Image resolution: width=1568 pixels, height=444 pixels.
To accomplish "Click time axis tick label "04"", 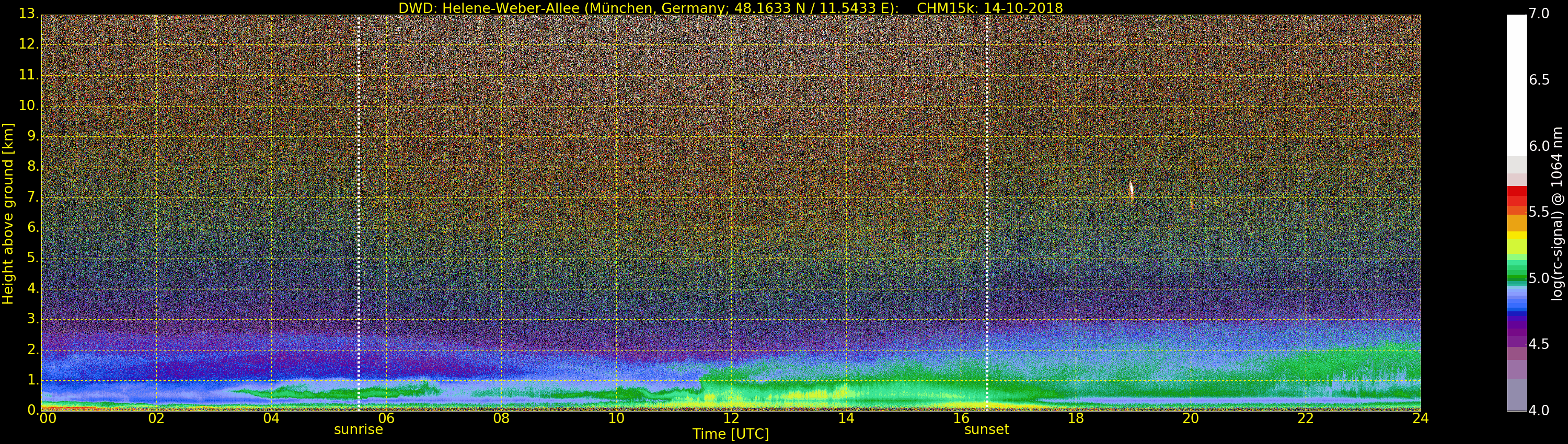I will pos(271,418).
